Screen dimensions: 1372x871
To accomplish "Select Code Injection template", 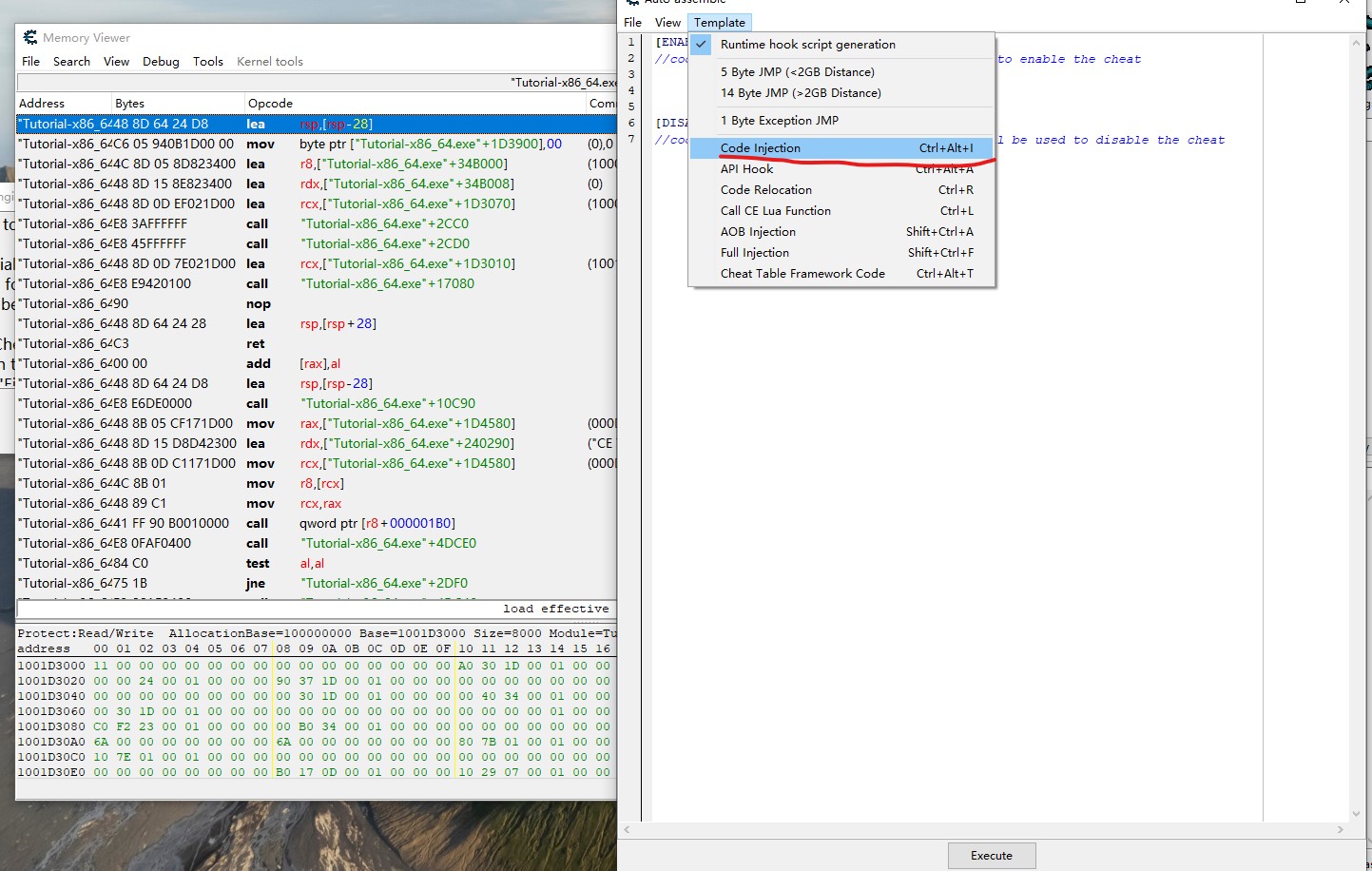I will (842, 148).
